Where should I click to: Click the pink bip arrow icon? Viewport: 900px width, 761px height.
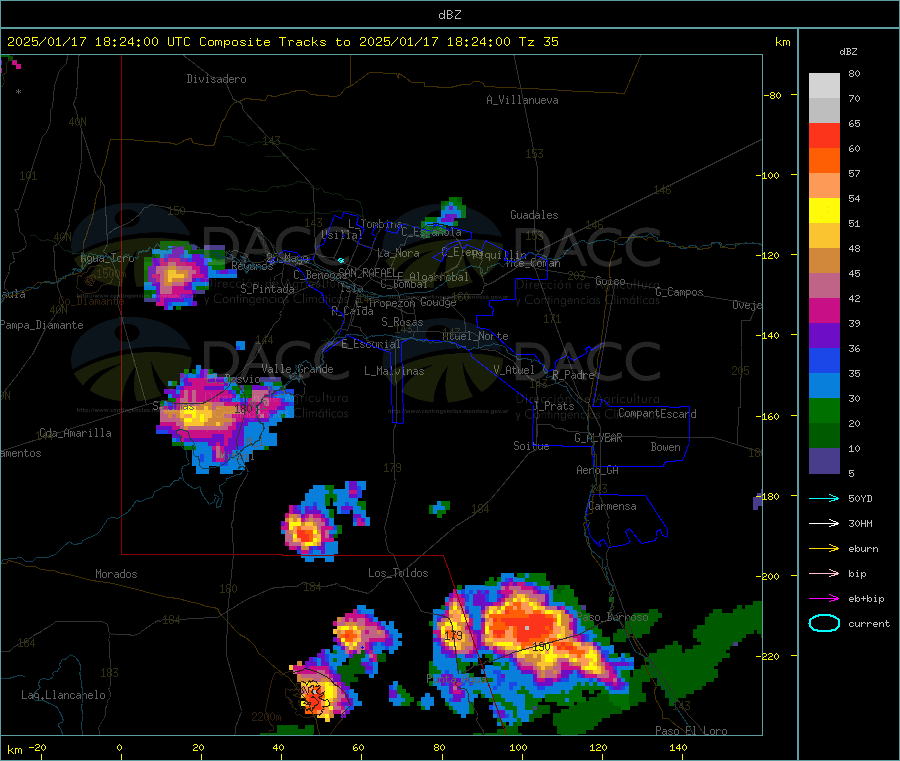[824, 573]
